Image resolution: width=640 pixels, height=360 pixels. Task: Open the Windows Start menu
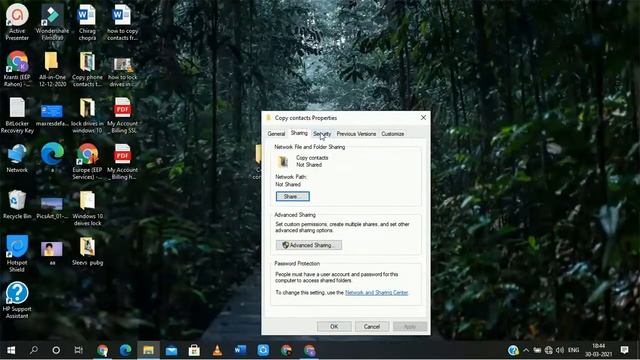click(11, 350)
